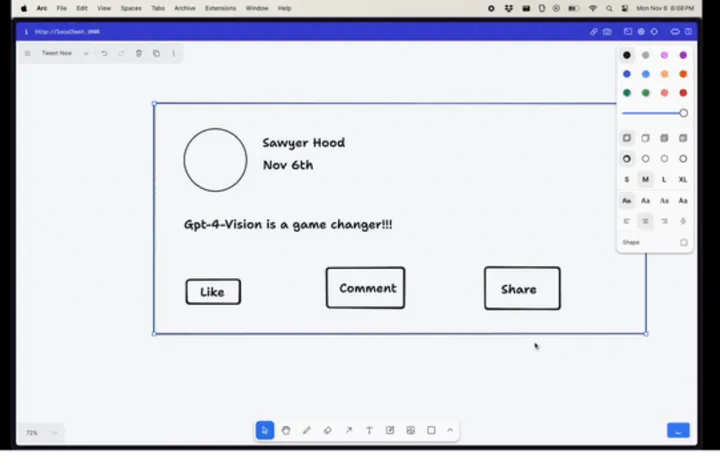Open the Spaces menu in menu bar
720x458 pixels.
coord(131,7)
